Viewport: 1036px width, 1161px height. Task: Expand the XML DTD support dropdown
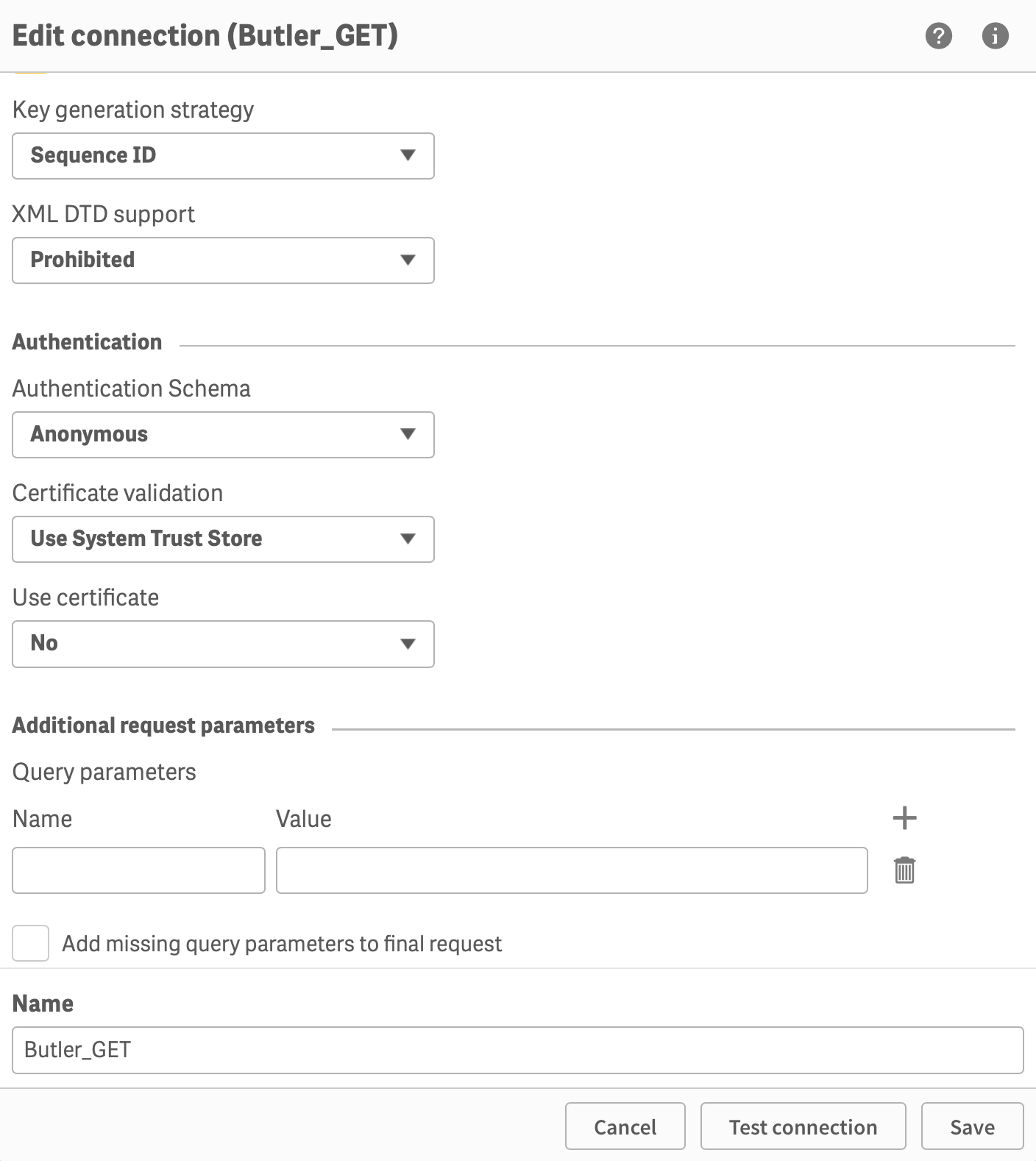pos(223,260)
